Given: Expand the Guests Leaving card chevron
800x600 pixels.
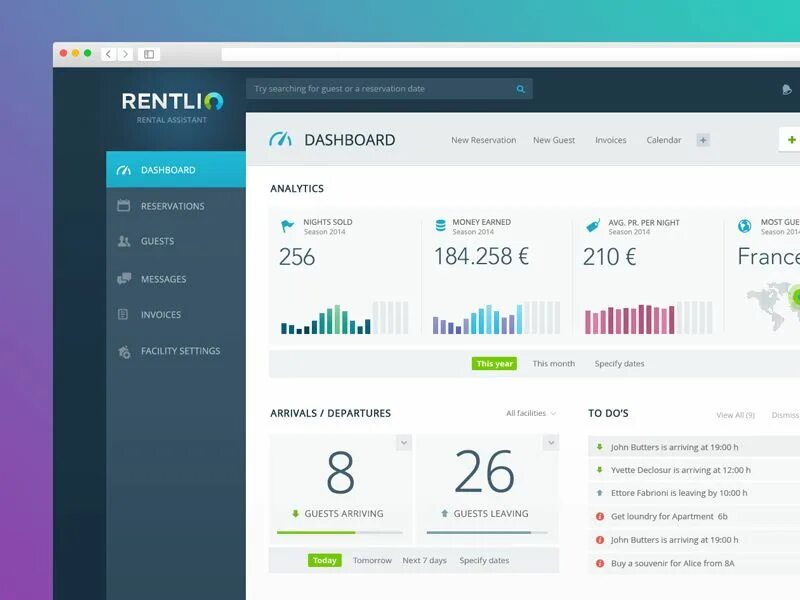Looking at the screenshot, I should (x=551, y=442).
